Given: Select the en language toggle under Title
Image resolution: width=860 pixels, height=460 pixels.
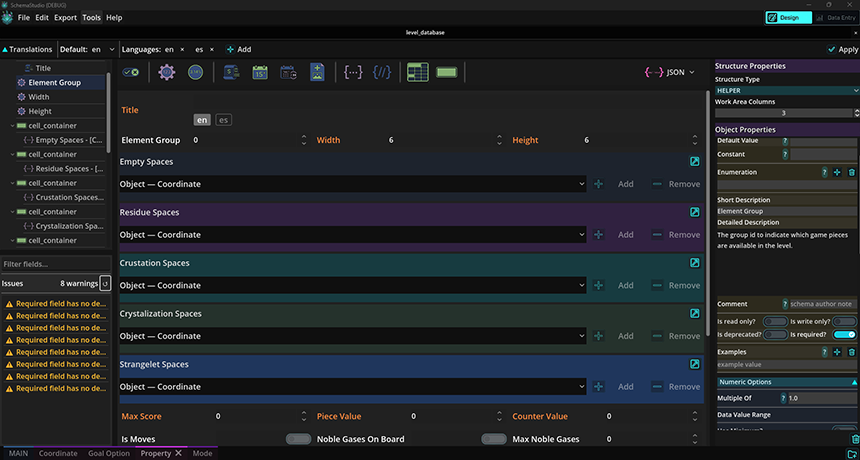Looking at the screenshot, I should pyautogui.click(x=202, y=120).
